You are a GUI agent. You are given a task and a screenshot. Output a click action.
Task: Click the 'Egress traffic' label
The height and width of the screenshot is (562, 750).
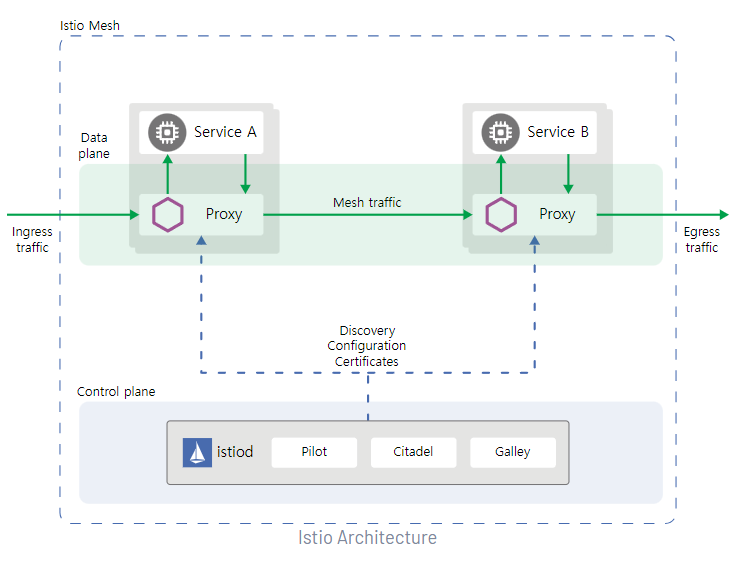point(702,239)
